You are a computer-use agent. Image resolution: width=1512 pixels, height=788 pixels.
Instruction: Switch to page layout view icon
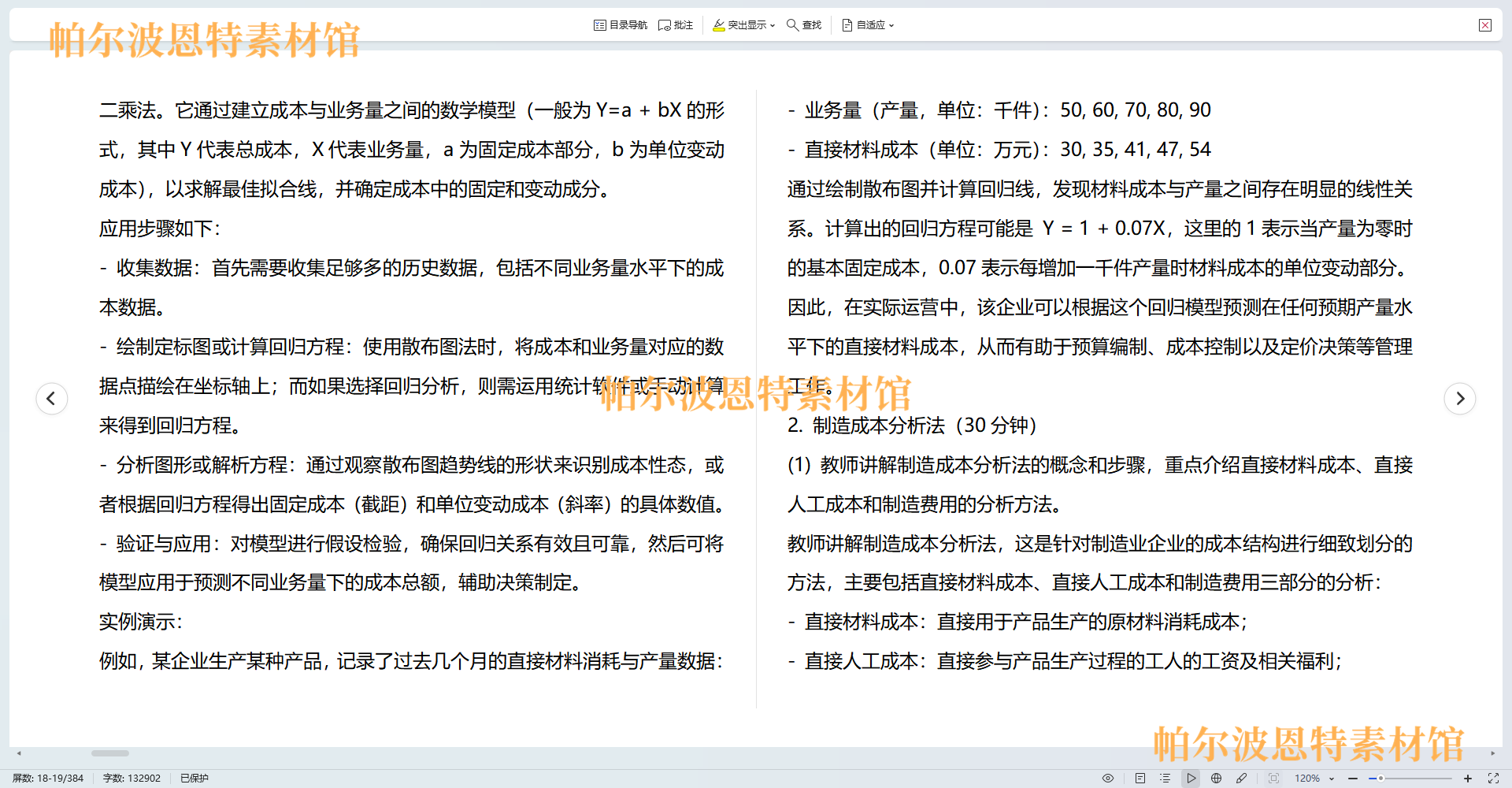(x=1140, y=778)
